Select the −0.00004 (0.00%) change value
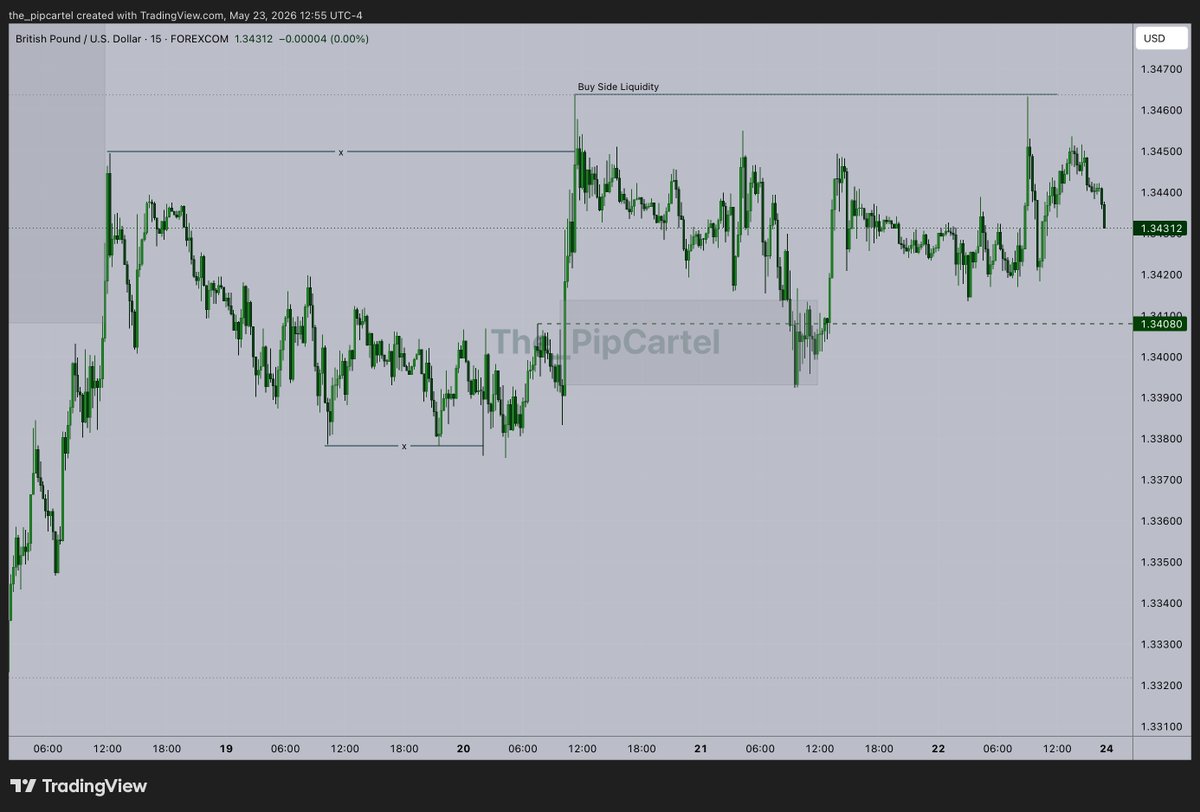Screen dimensions: 1200x812 (x=323, y=39)
